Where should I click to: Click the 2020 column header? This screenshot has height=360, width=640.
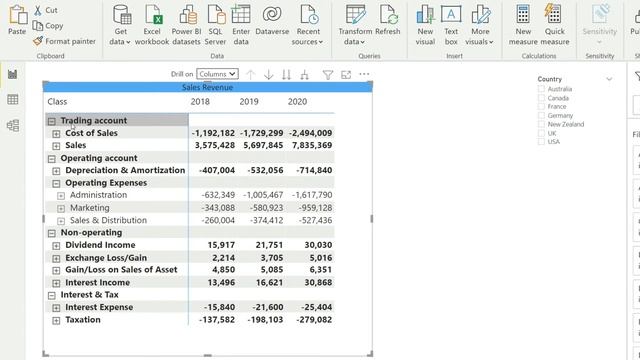pyautogui.click(x=297, y=102)
